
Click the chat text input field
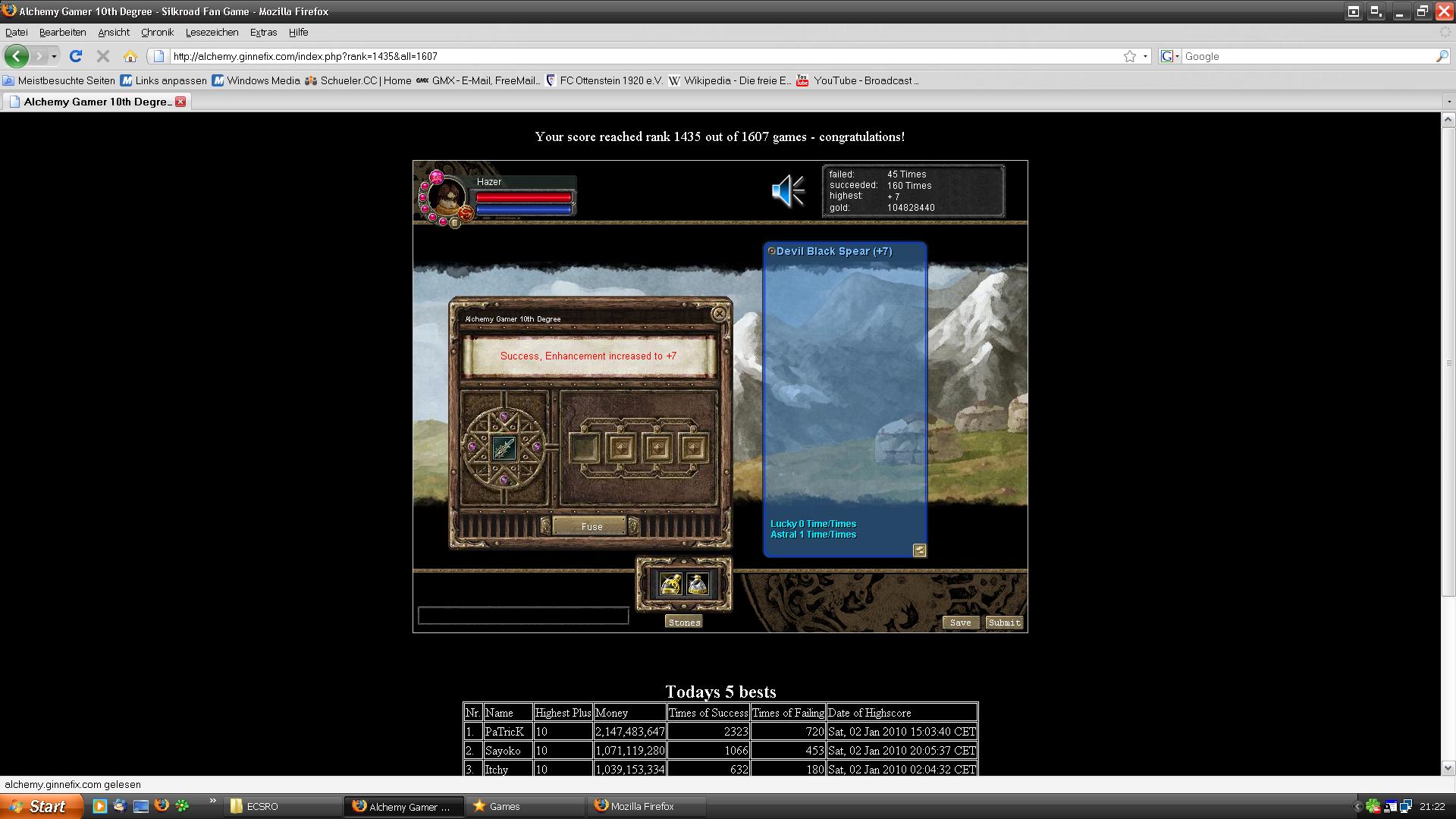pos(523,616)
